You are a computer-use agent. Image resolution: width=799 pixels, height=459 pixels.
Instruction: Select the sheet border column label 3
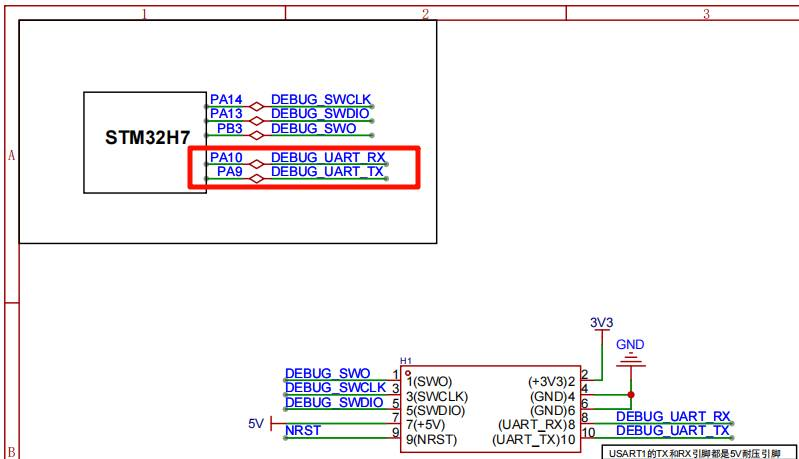(706, 14)
